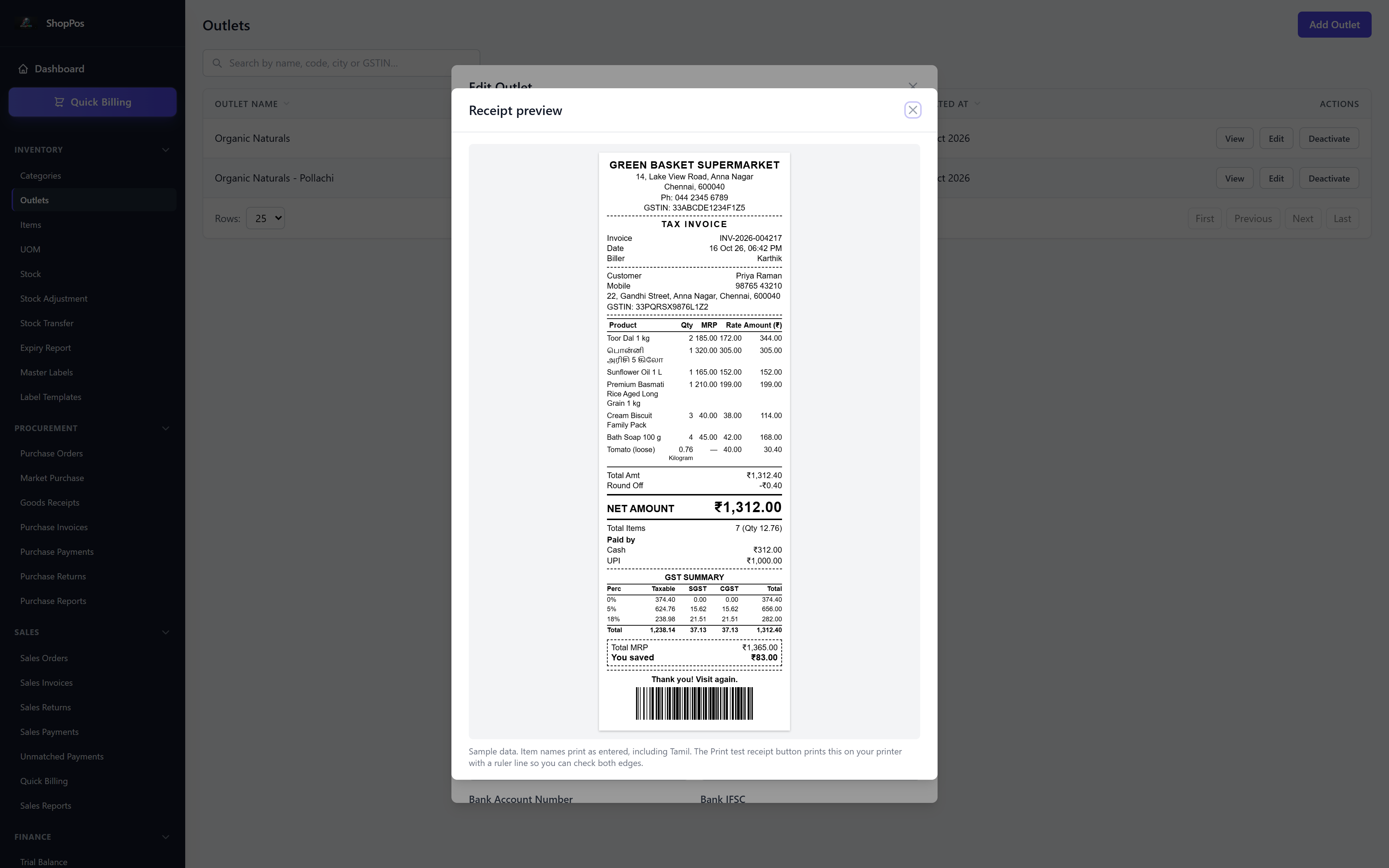1389x868 pixels.
Task: Open Stock Adjustment in the sidebar
Action: [94, 298]
